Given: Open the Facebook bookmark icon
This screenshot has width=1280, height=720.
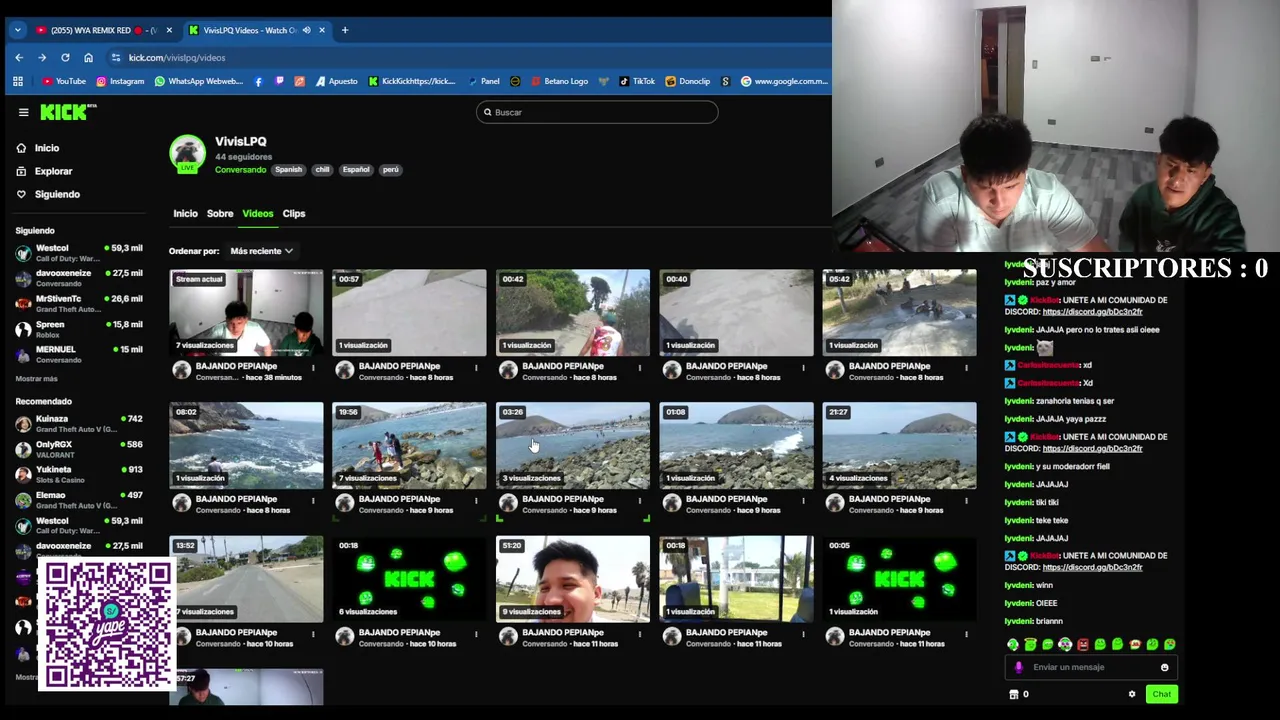Looking at the screenshot, I should coord(259,81).
